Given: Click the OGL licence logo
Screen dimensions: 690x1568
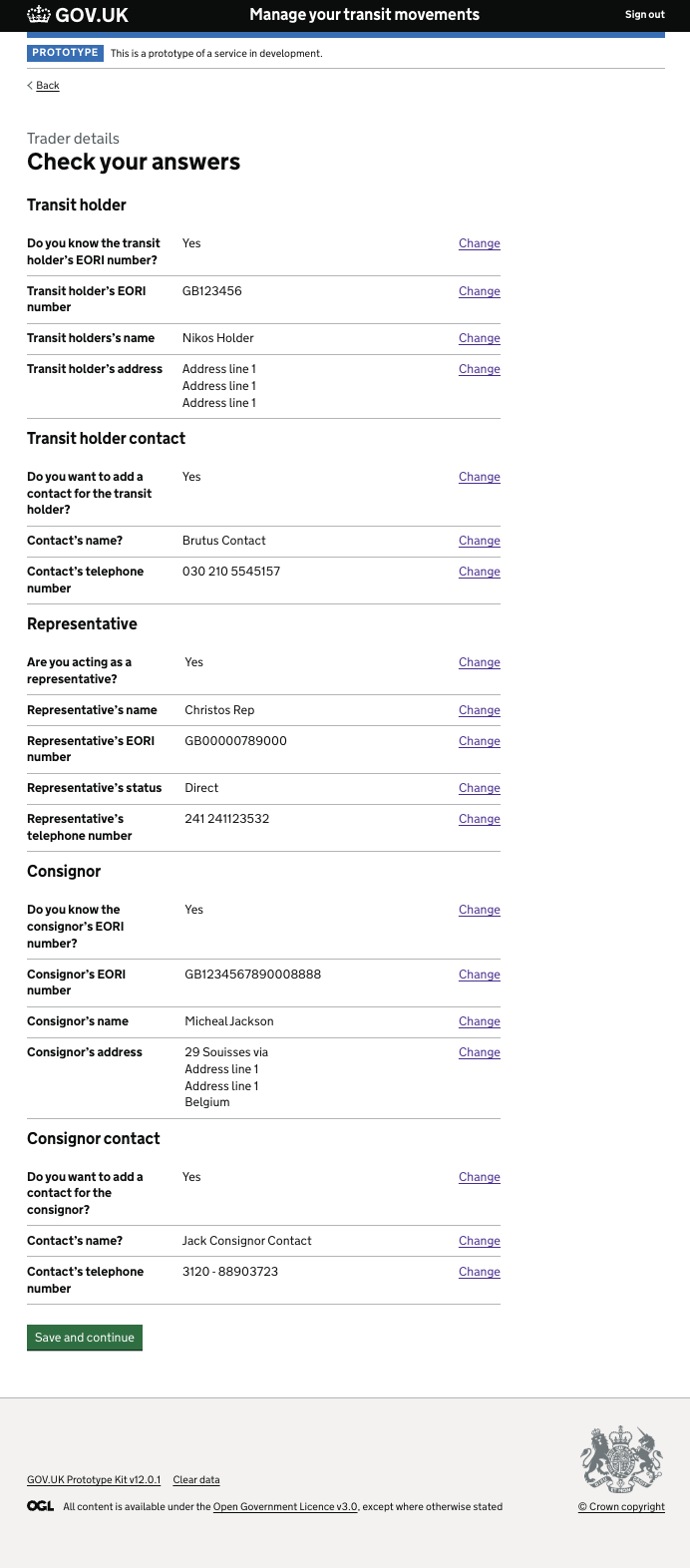Looking at the screenshot, I should 40,1507.
